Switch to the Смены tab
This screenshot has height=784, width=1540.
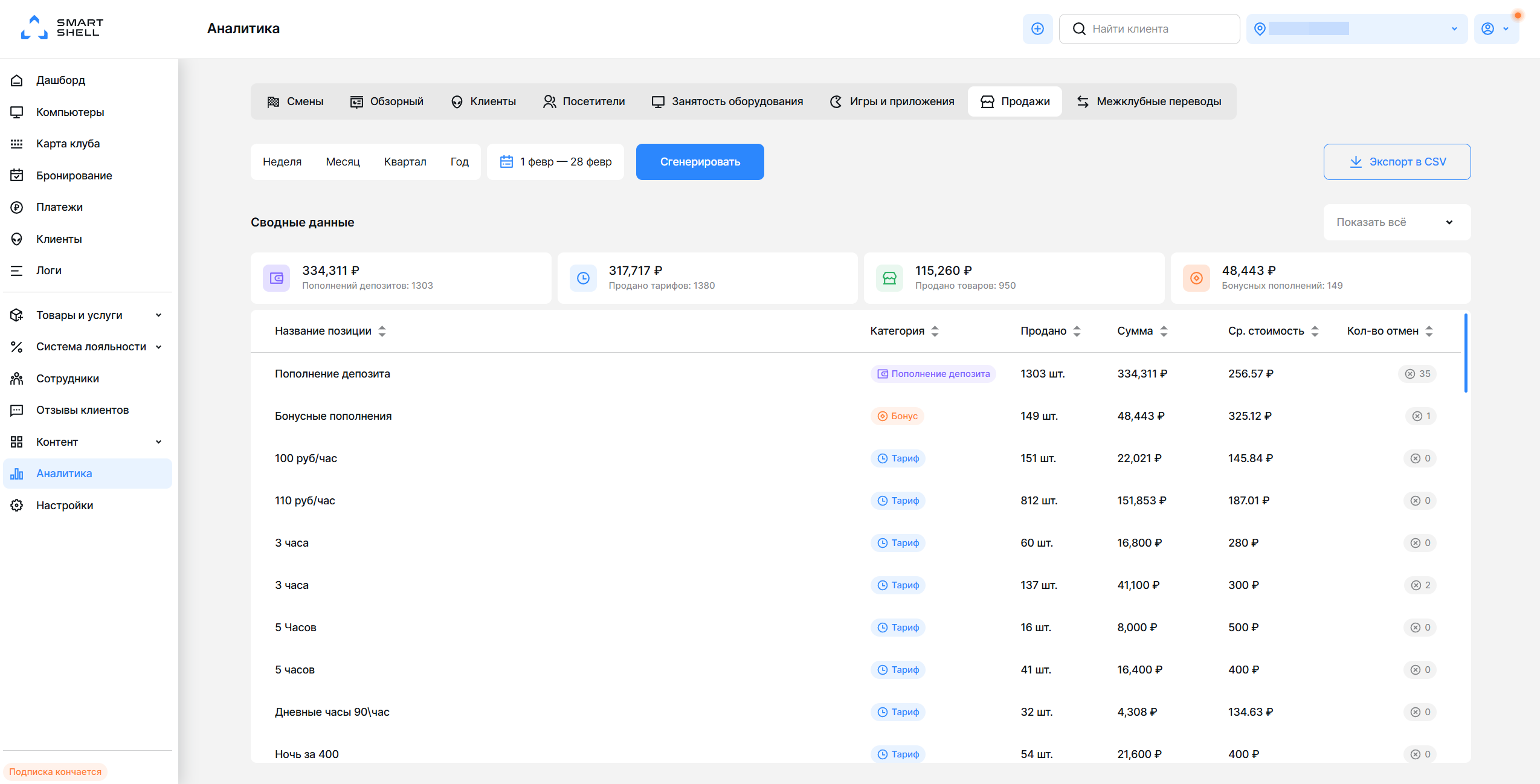(295, 101)
